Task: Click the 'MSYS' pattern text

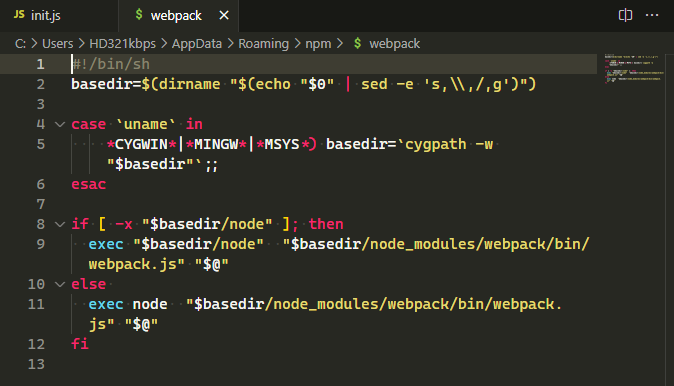Action: [282, 144]
